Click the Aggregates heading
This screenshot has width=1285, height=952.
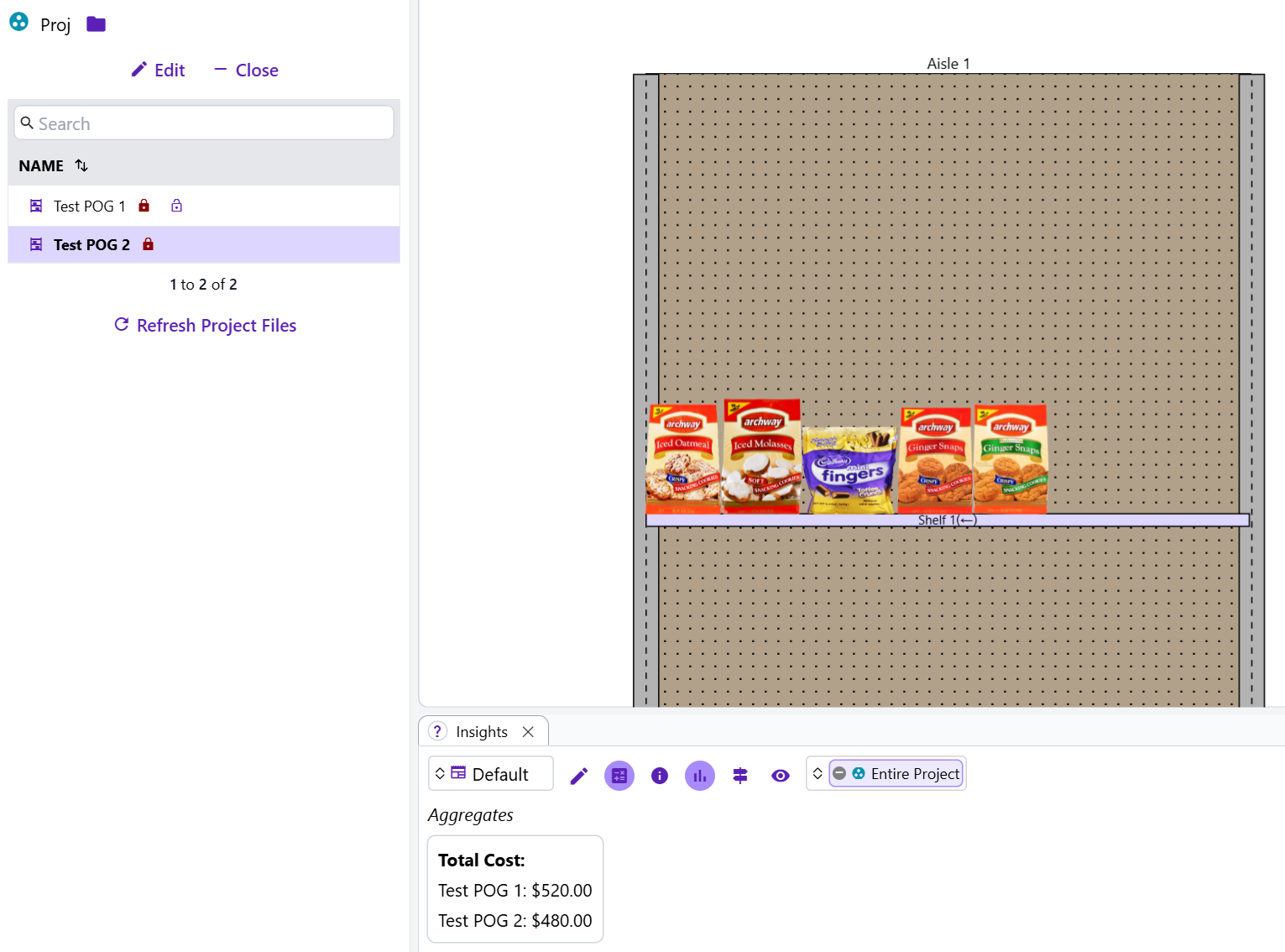(x=471, y=815)
